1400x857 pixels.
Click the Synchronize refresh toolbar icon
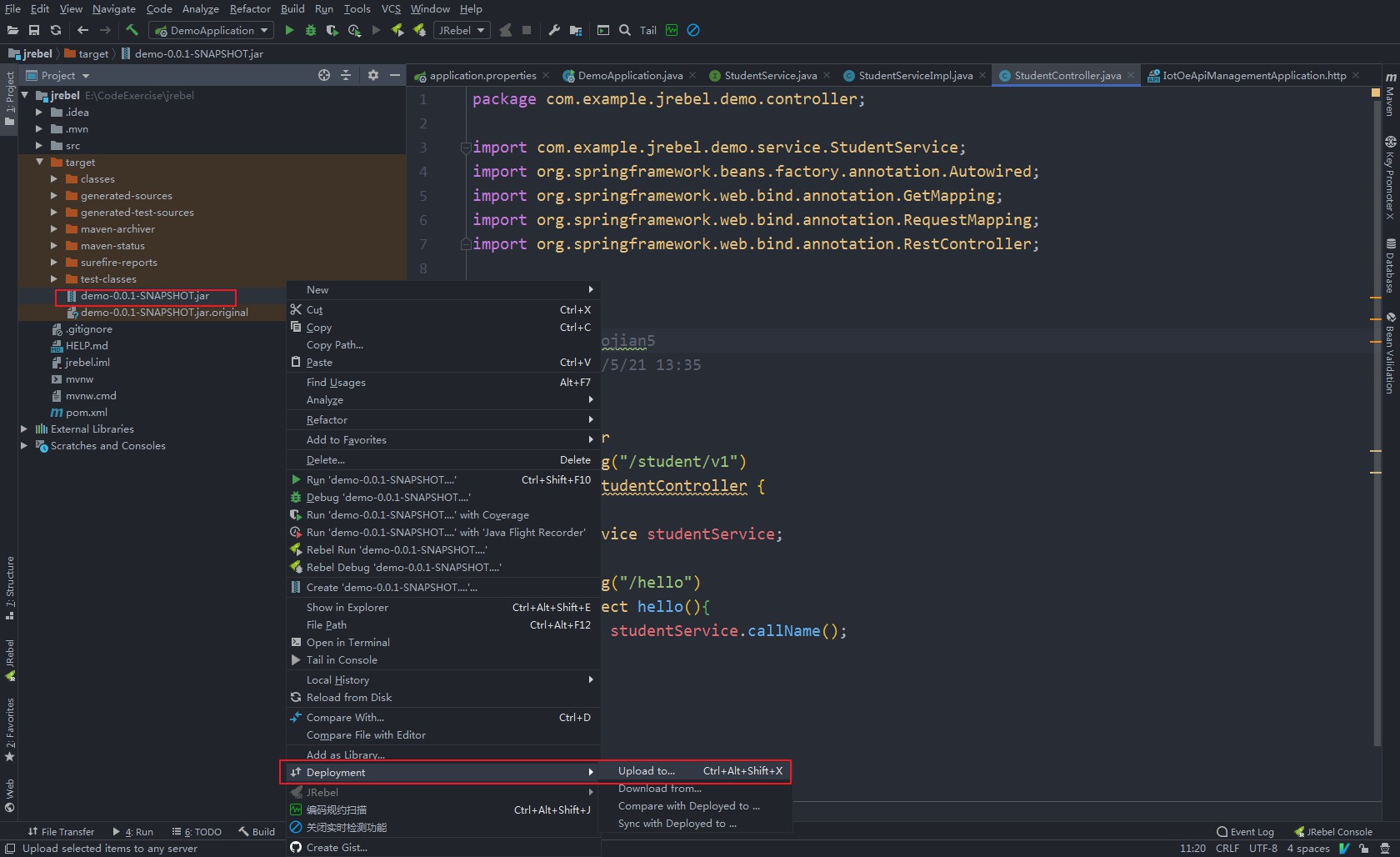[56, 30]
